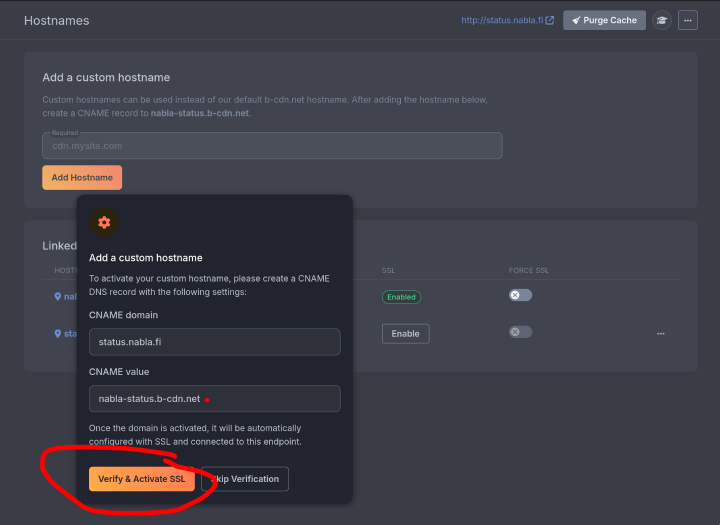
Task: Open the http://status.nabla.fi link
Action: pyautogui.click(x=501, y=20)
